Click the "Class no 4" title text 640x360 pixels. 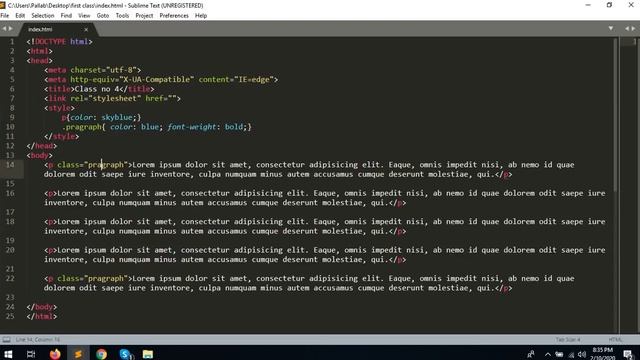pos(97,89)
